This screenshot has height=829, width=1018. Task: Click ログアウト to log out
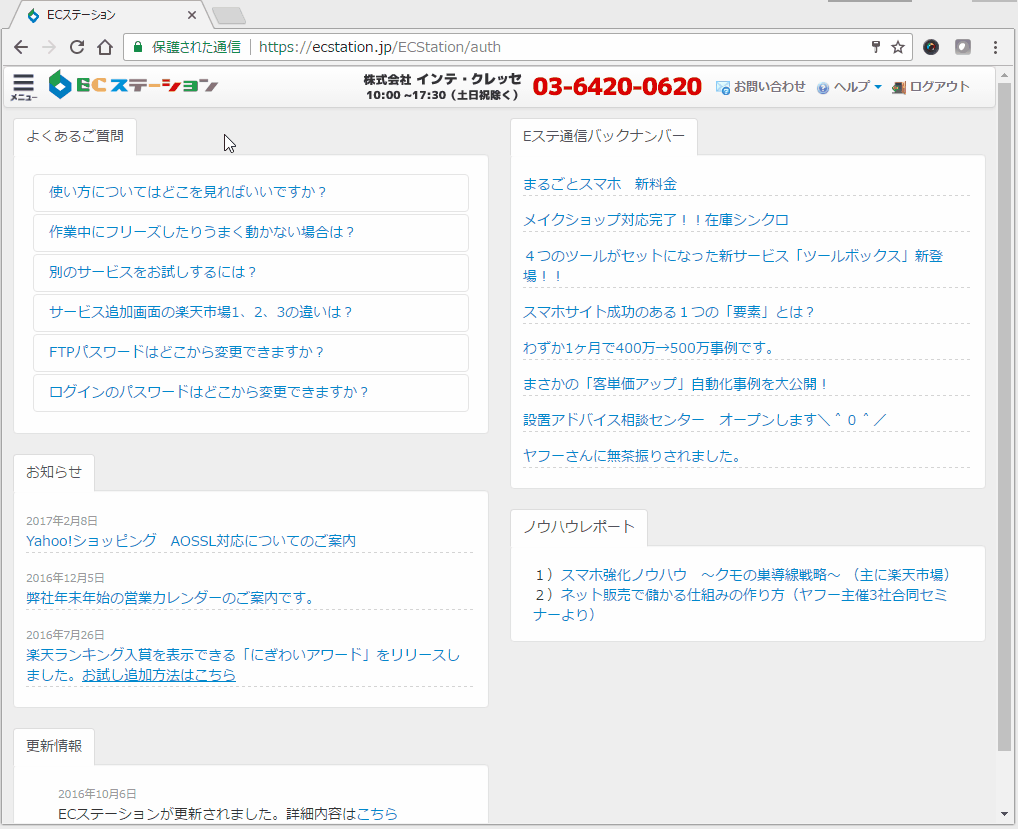coord(930,87)
